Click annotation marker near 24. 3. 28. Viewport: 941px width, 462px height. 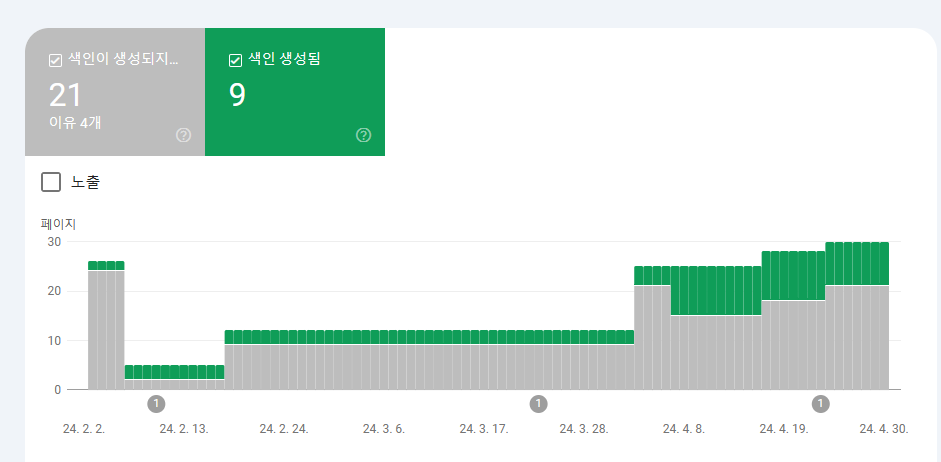point(538,404)
